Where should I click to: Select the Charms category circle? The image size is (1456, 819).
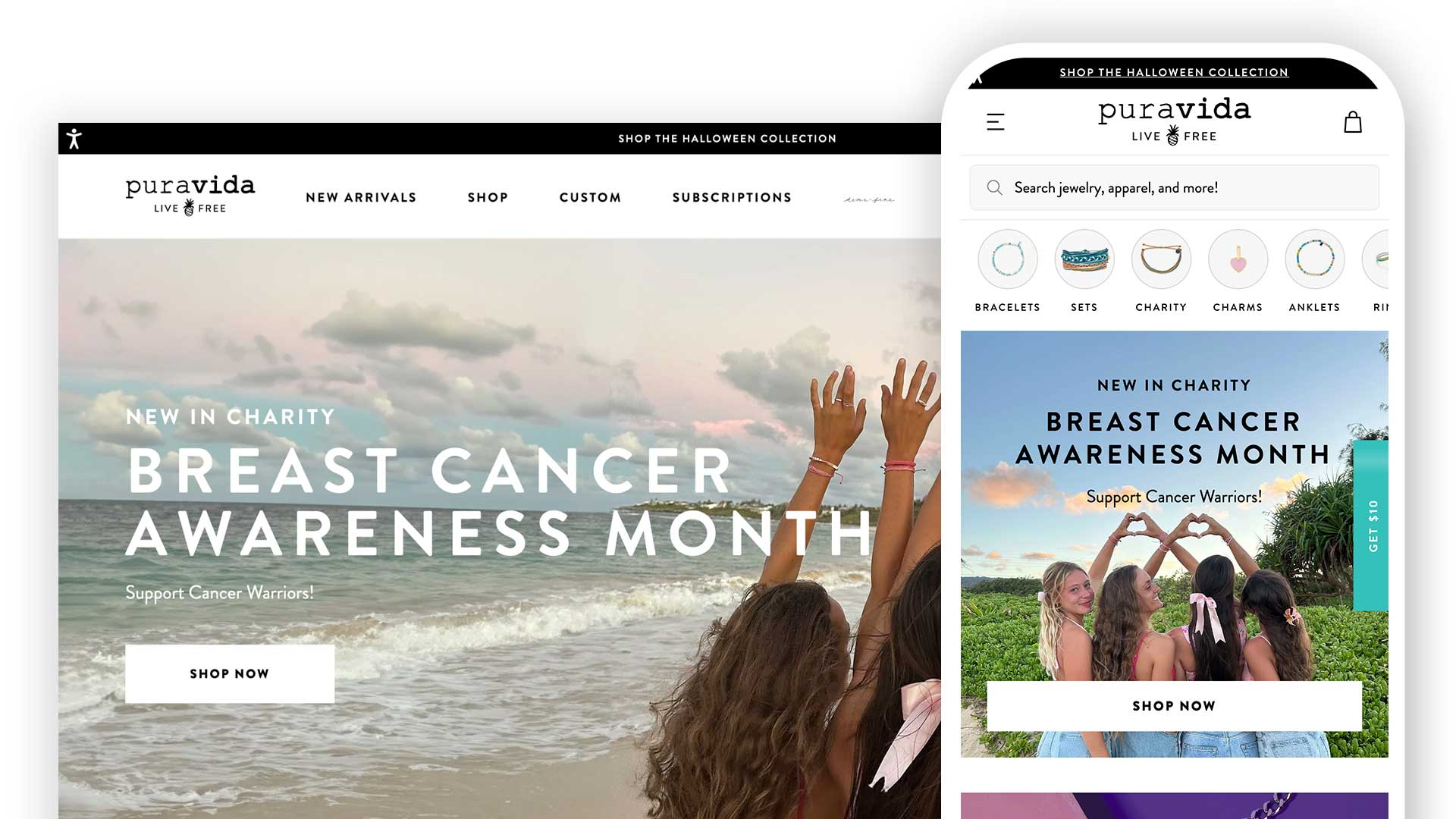pos(1238,259)
